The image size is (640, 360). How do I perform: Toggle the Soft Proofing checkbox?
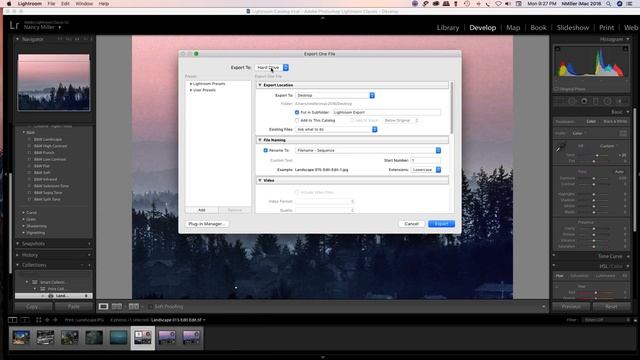[151, 307]
